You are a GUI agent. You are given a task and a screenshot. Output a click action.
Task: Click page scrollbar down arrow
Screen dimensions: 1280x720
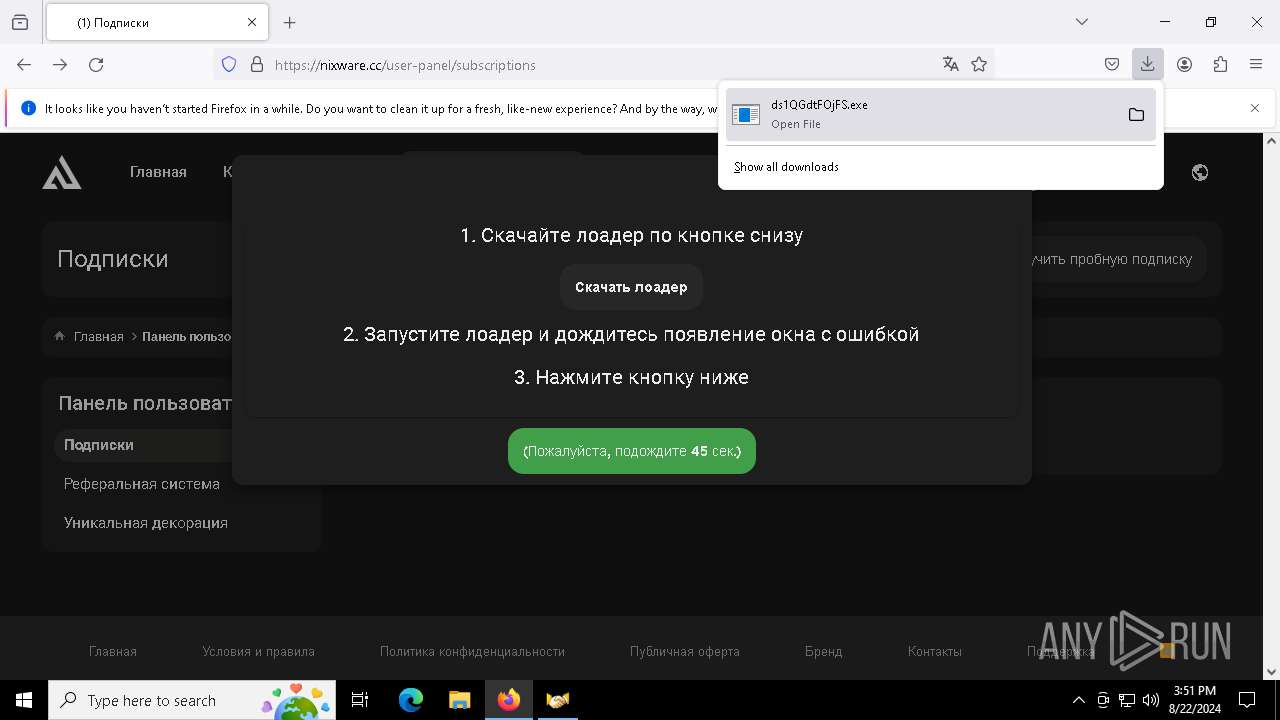pos(1272,672)
